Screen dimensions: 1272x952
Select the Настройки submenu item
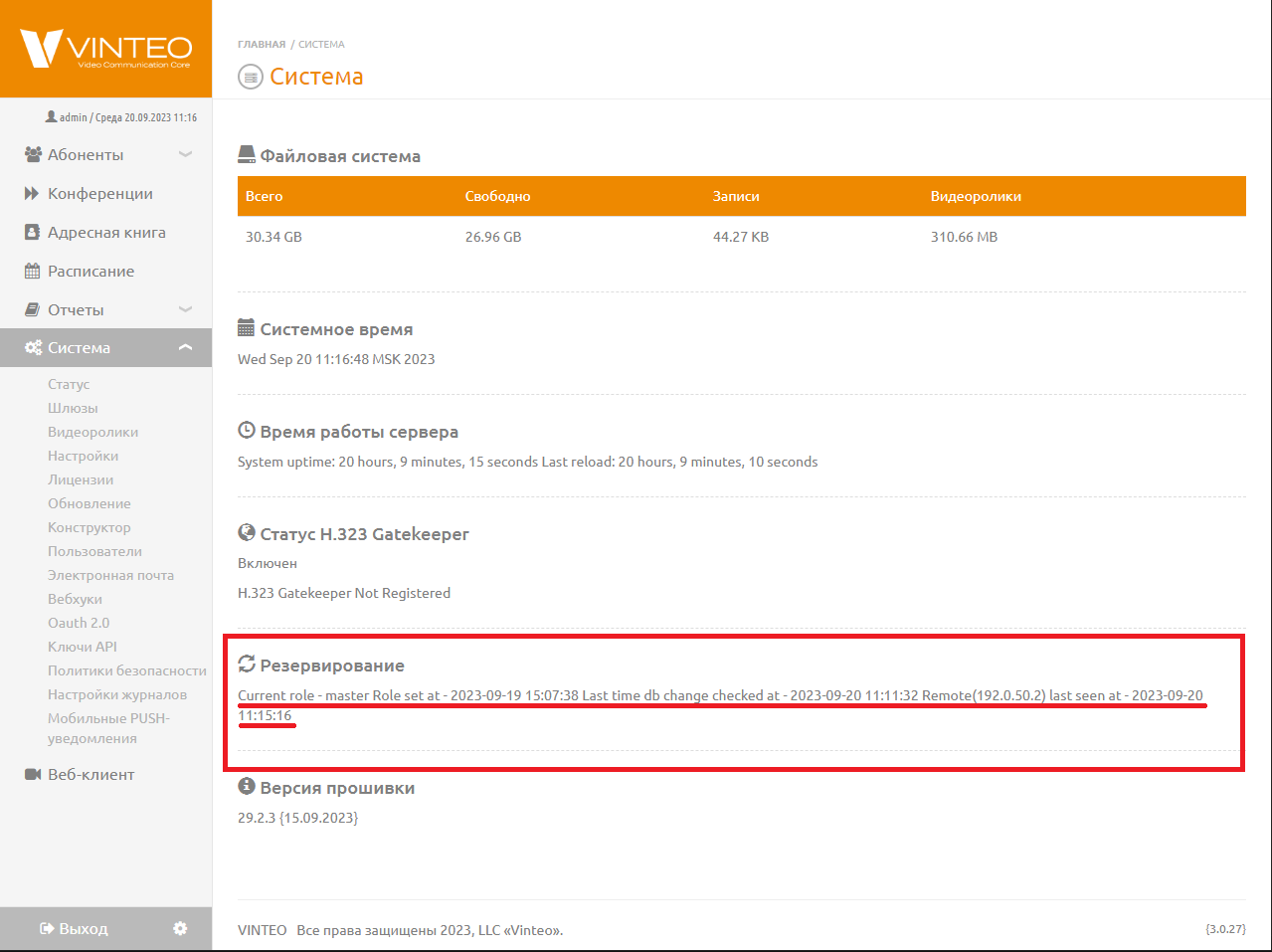(84, 456)
